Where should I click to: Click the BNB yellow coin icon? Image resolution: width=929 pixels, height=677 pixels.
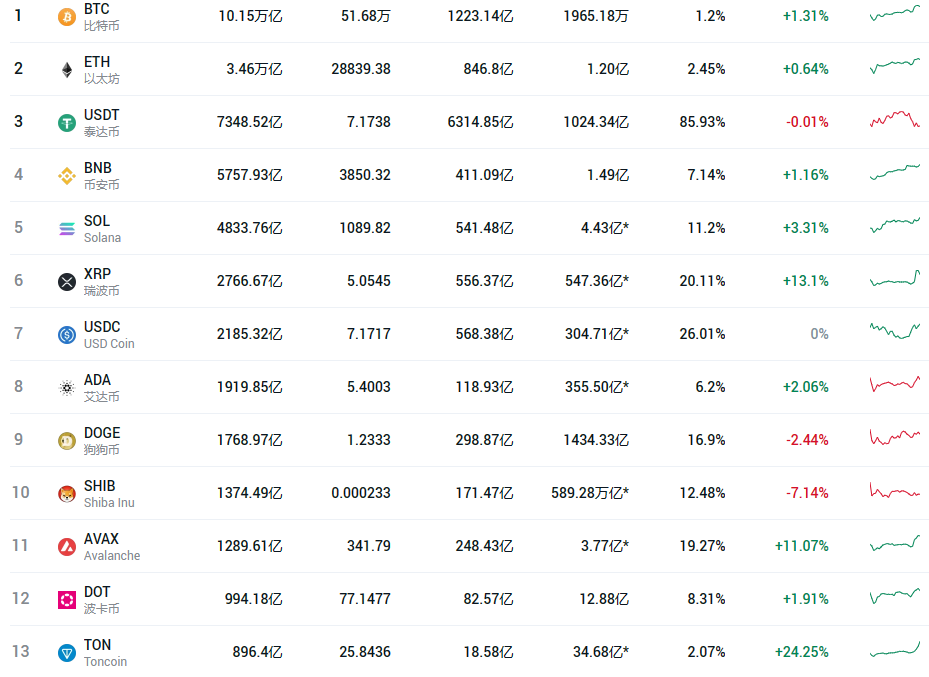pos(67,176)
